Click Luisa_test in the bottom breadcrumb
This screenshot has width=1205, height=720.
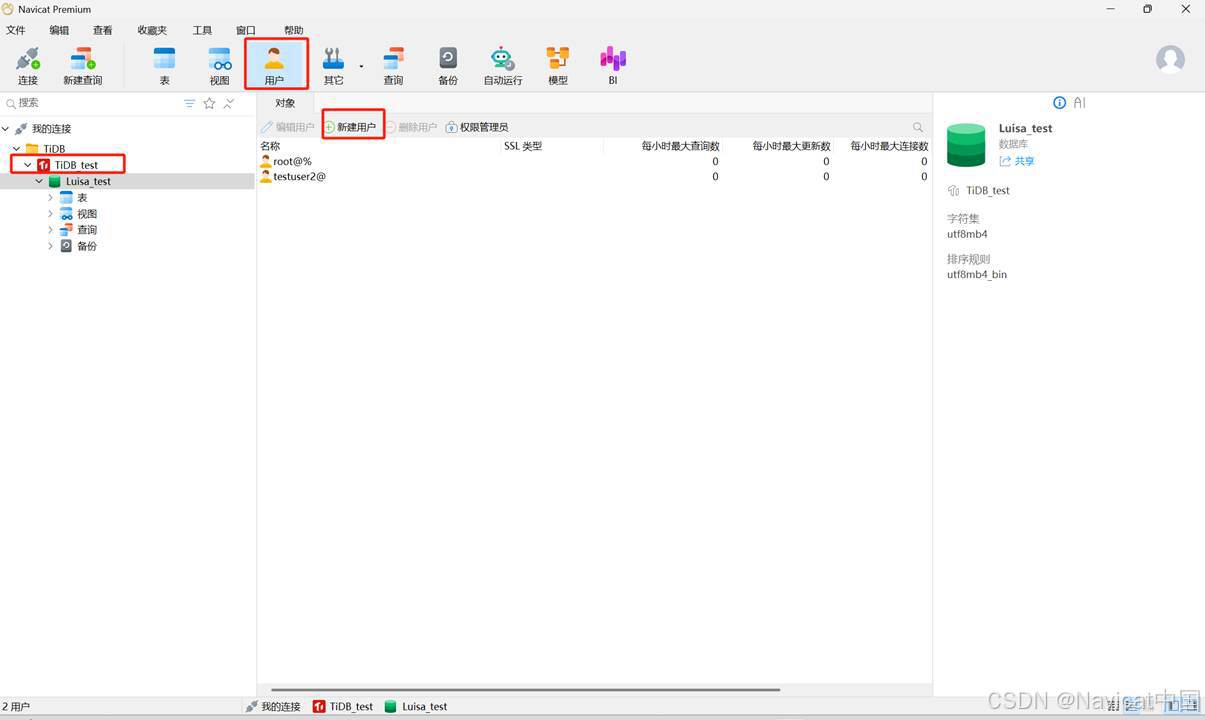[x=416, y=706]
